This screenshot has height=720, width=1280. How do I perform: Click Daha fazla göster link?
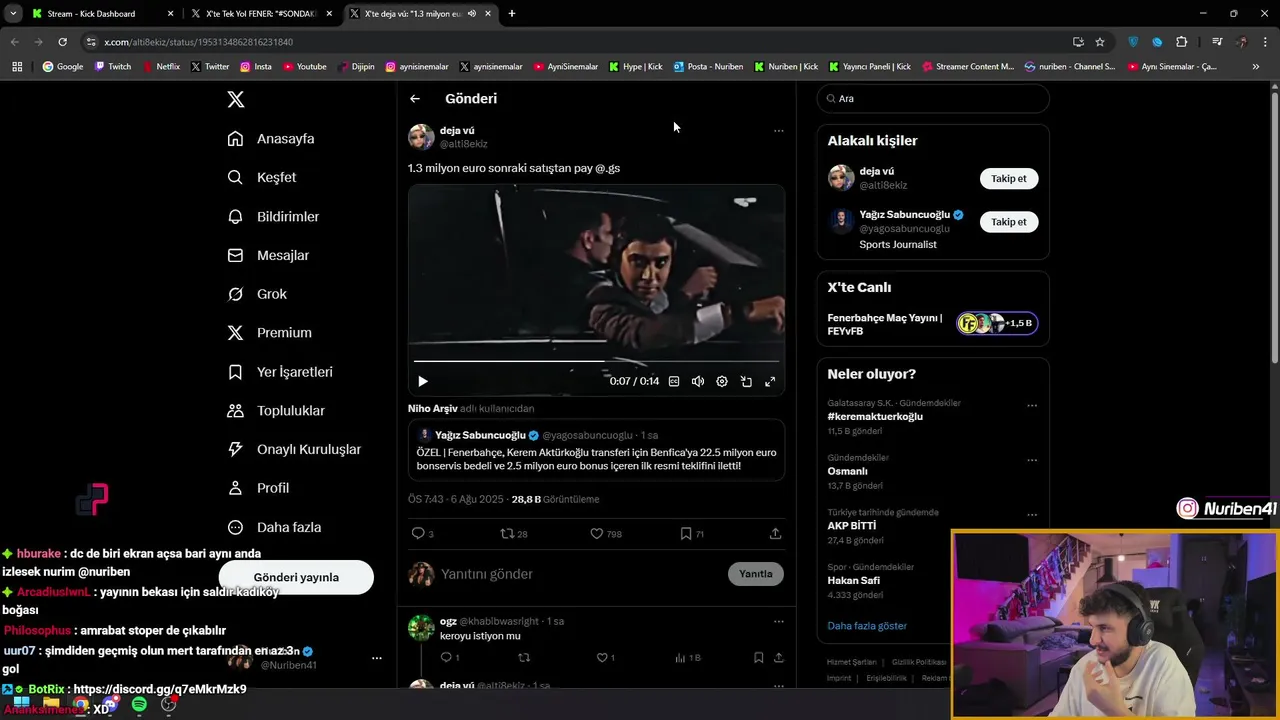pyautogui.click(x=867, y=626)
